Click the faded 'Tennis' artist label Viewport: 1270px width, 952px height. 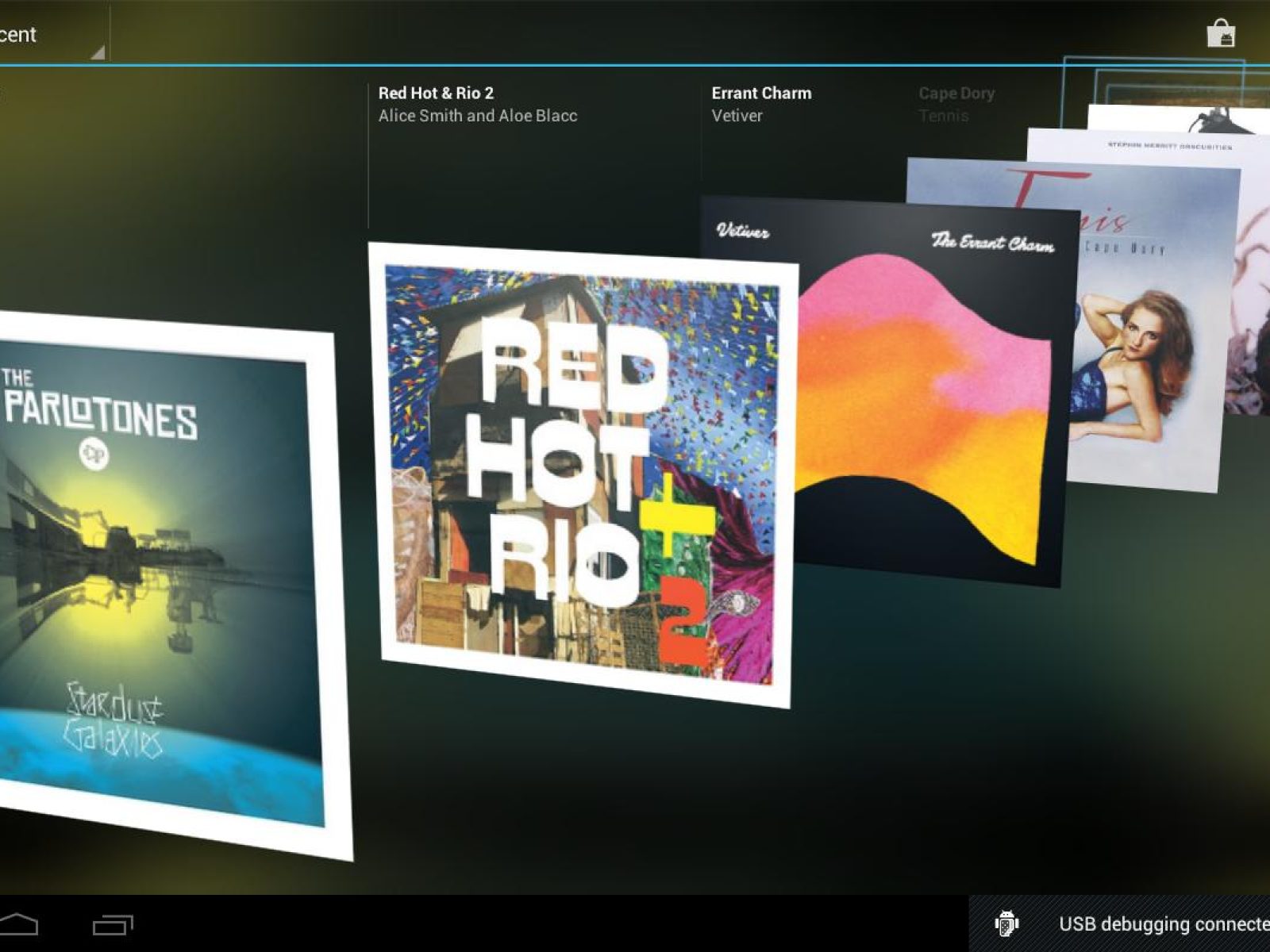pyautogui.click(x=944, y=116)
